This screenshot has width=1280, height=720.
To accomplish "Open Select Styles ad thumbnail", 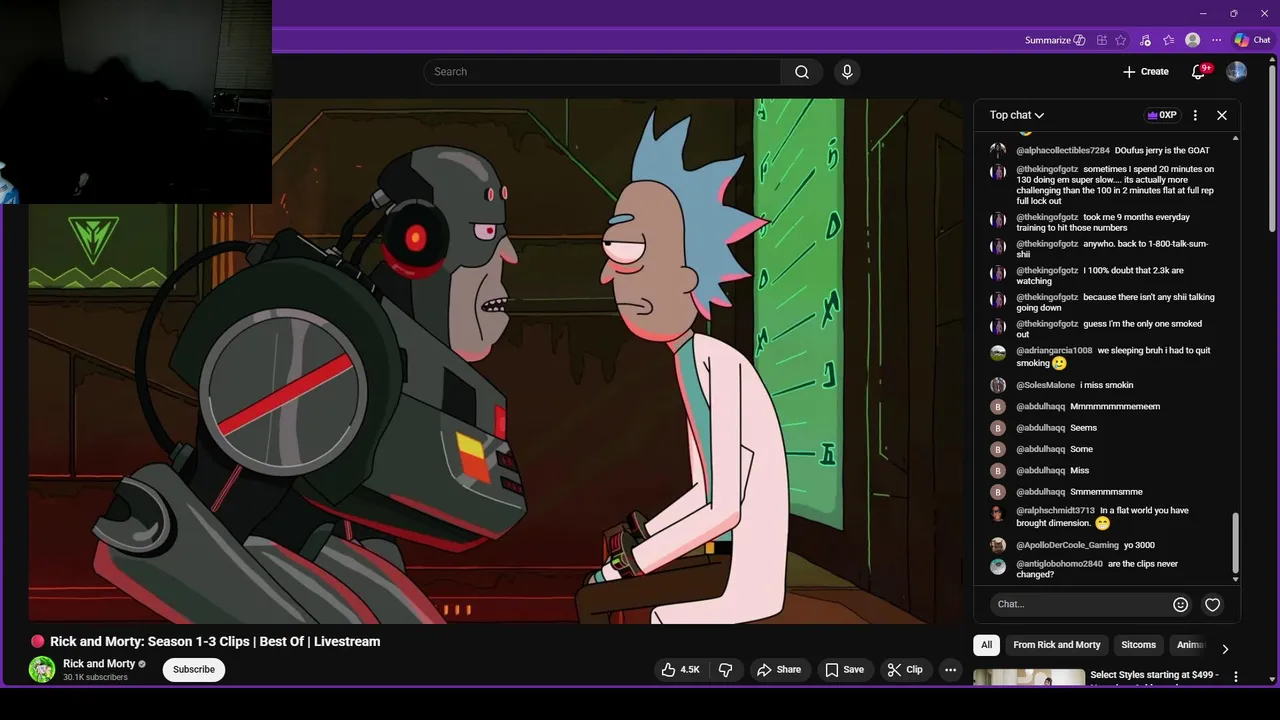I will coord(1029,677).
